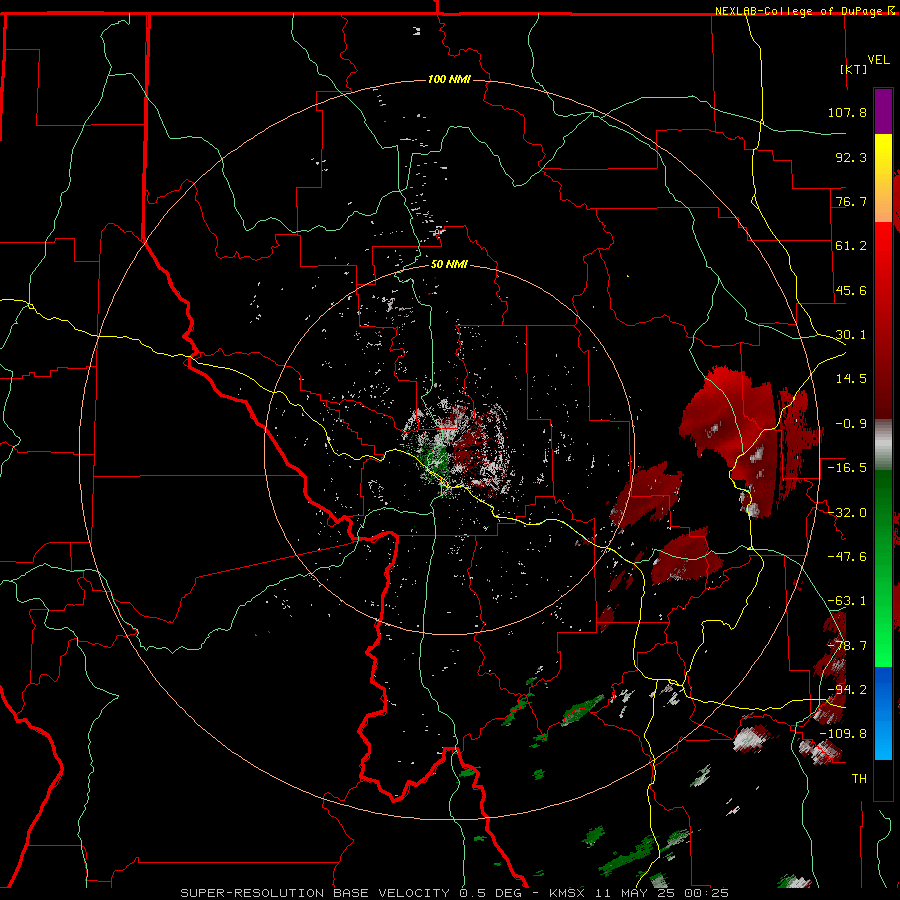Viewport: 900px width, 900px height.
Task: Click the -109.8 legend value
Action: (843, 734)
